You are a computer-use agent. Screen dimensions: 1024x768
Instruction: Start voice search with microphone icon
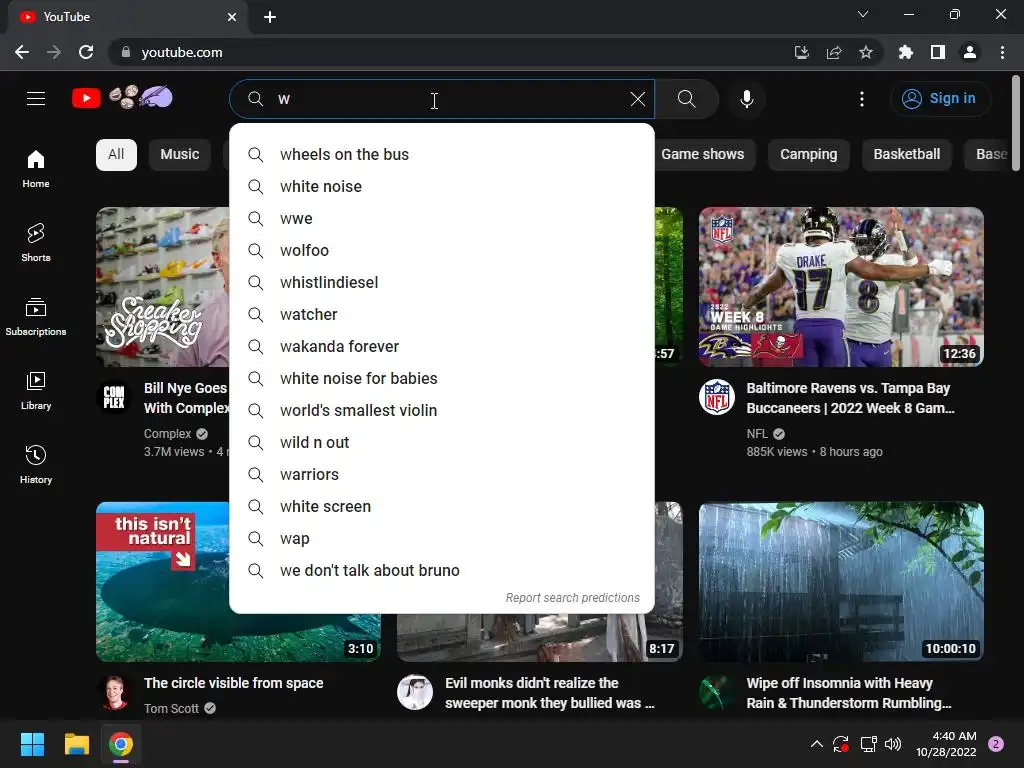(746, 99)
